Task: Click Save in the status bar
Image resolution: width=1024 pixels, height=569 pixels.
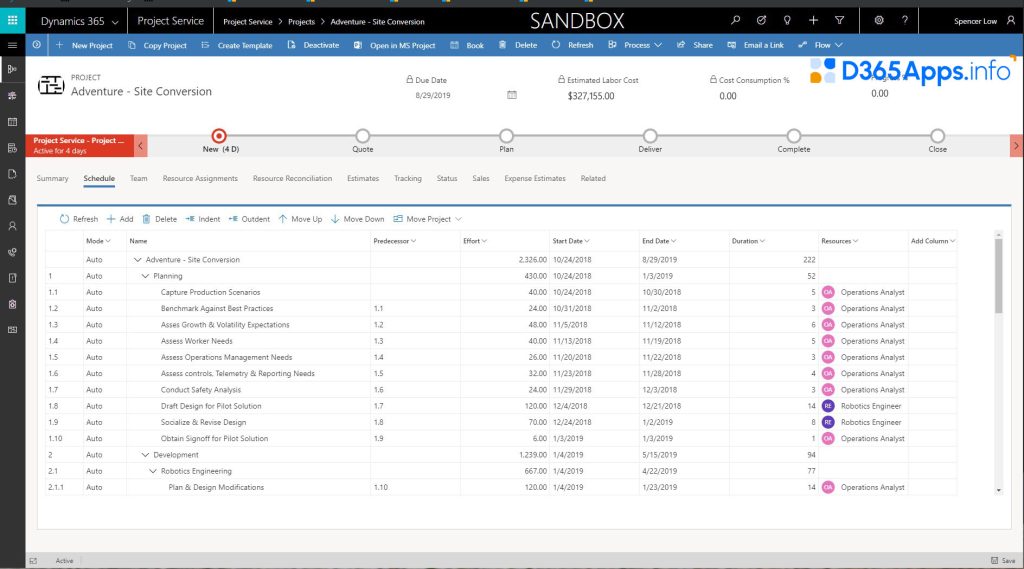Action: pyautogui.click(x=1003, y=561)
